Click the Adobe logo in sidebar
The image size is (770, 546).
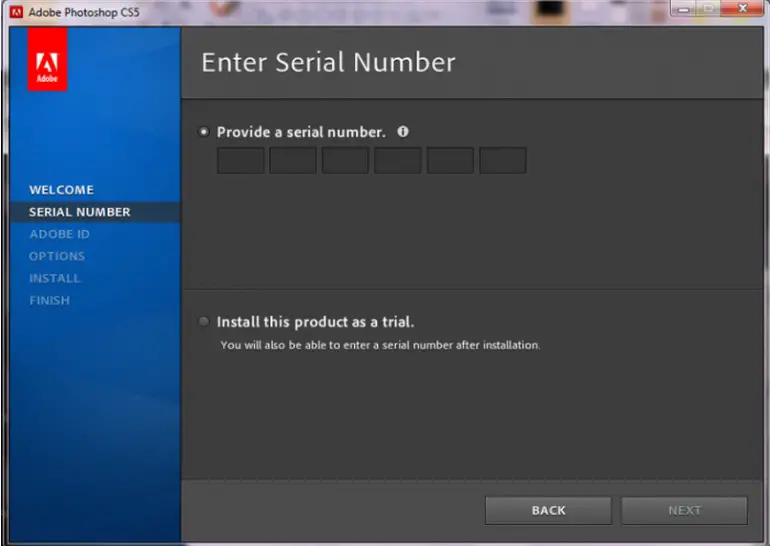(47, 59)
